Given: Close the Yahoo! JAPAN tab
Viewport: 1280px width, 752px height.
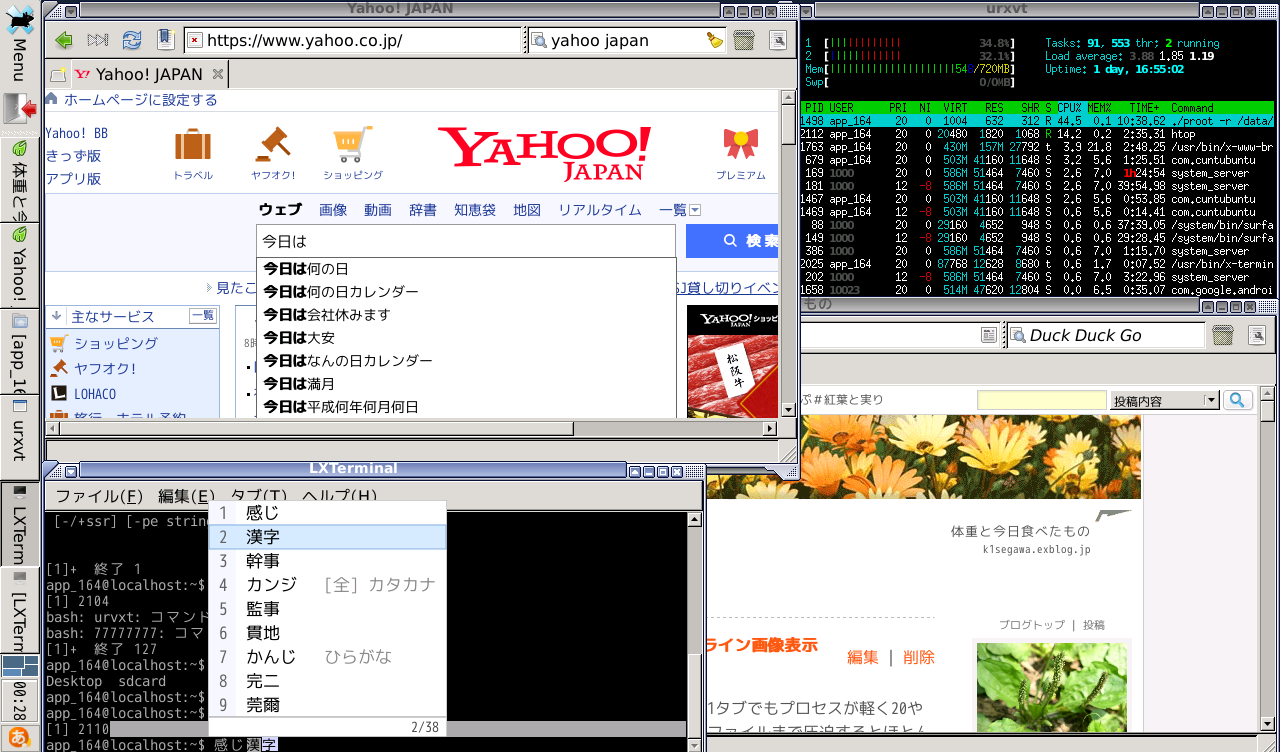Looking at the screenshot, I should click(217, 74).
